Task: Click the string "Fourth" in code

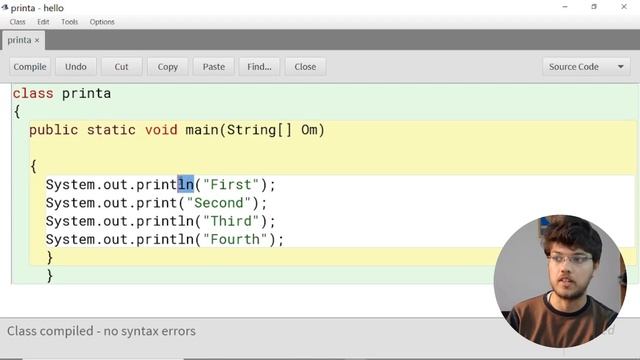Action: coord(235,240)
